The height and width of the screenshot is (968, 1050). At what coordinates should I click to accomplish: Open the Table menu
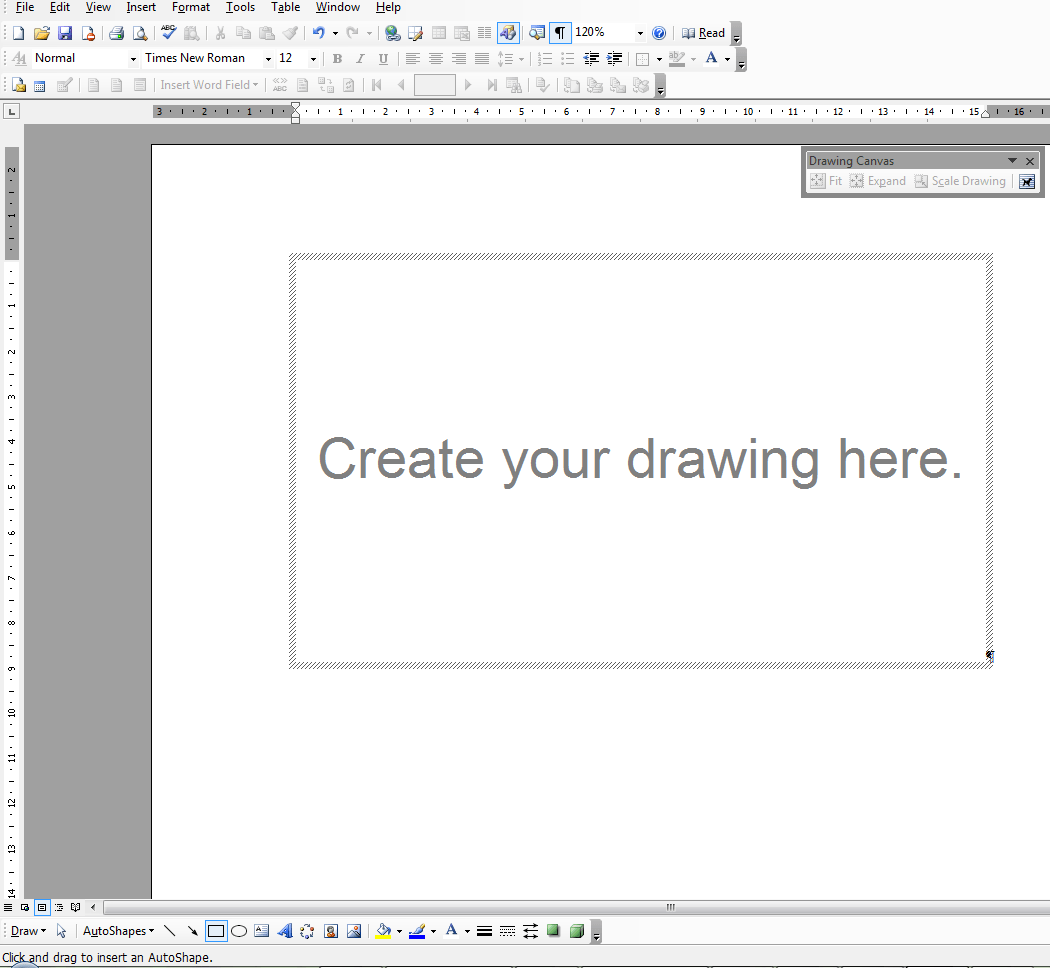285,7
